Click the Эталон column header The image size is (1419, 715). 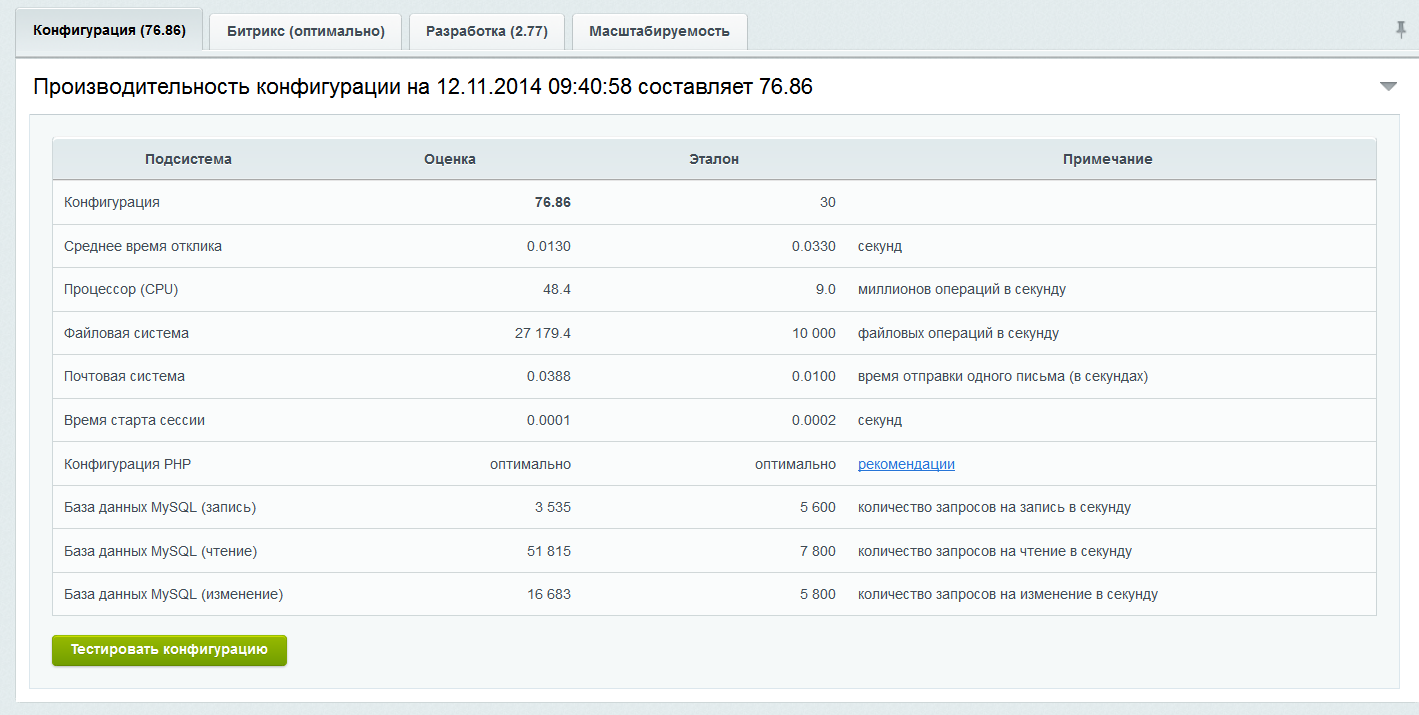[714, 159]
